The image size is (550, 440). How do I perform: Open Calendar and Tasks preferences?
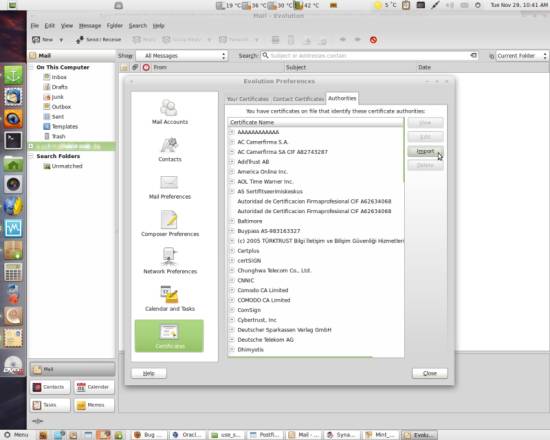coord(170,299)
